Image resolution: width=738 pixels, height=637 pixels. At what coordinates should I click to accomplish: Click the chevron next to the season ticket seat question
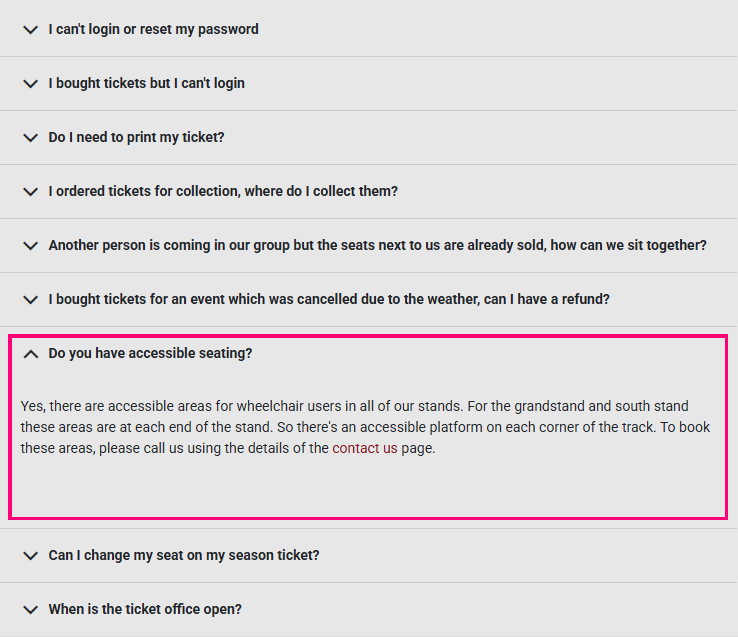click(x=30, y=555)
